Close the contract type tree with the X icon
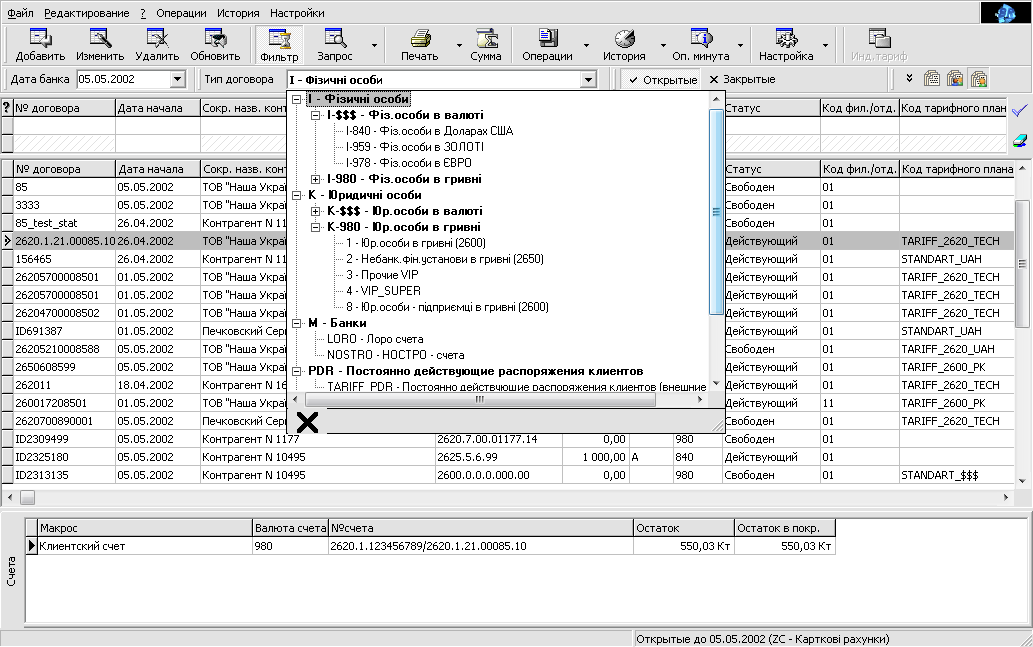 point(307,422)
